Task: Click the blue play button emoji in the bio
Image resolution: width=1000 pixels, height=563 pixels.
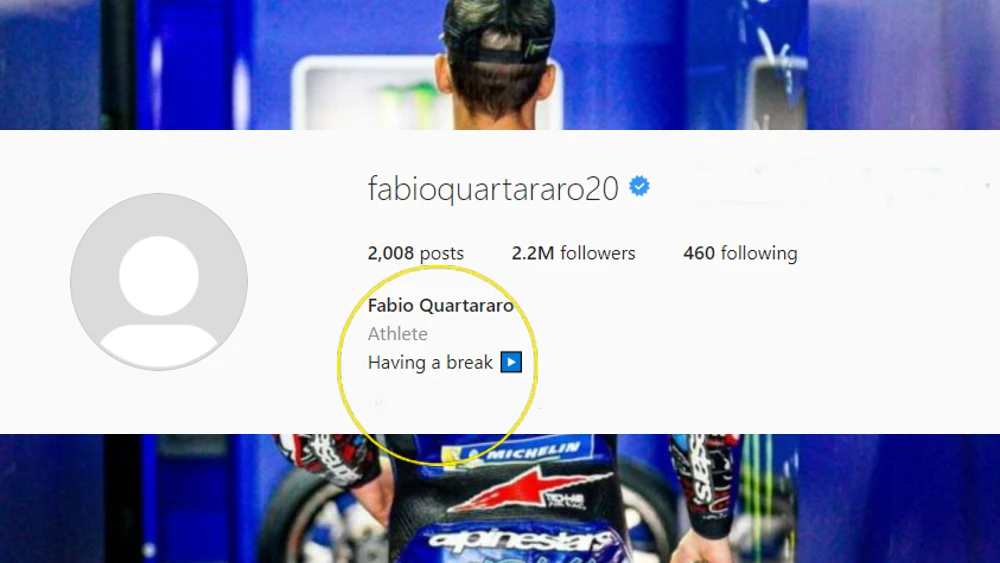Action: coord(511,362)
